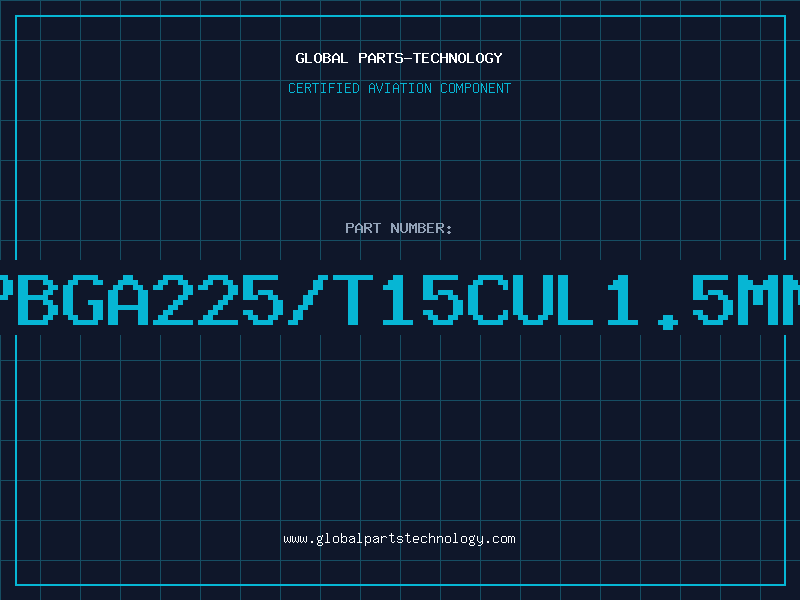800x600 pixels.
Task: Click the GLOBAL PARTS-TECHNOLOGY heading
Action: [x=399, y=58]
